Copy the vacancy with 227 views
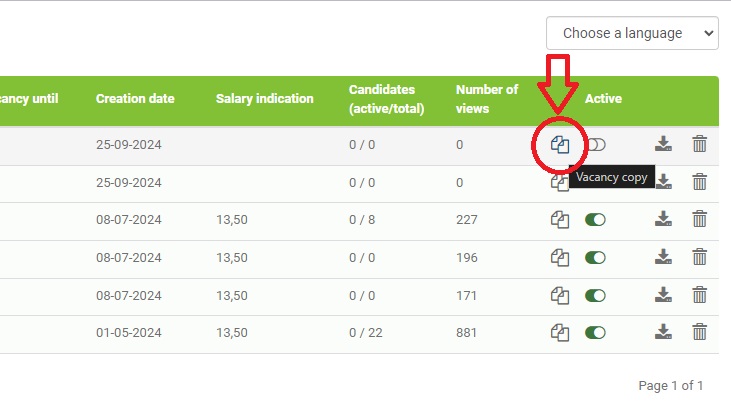Viewport: 731px width, 417px height. (560, 219)
